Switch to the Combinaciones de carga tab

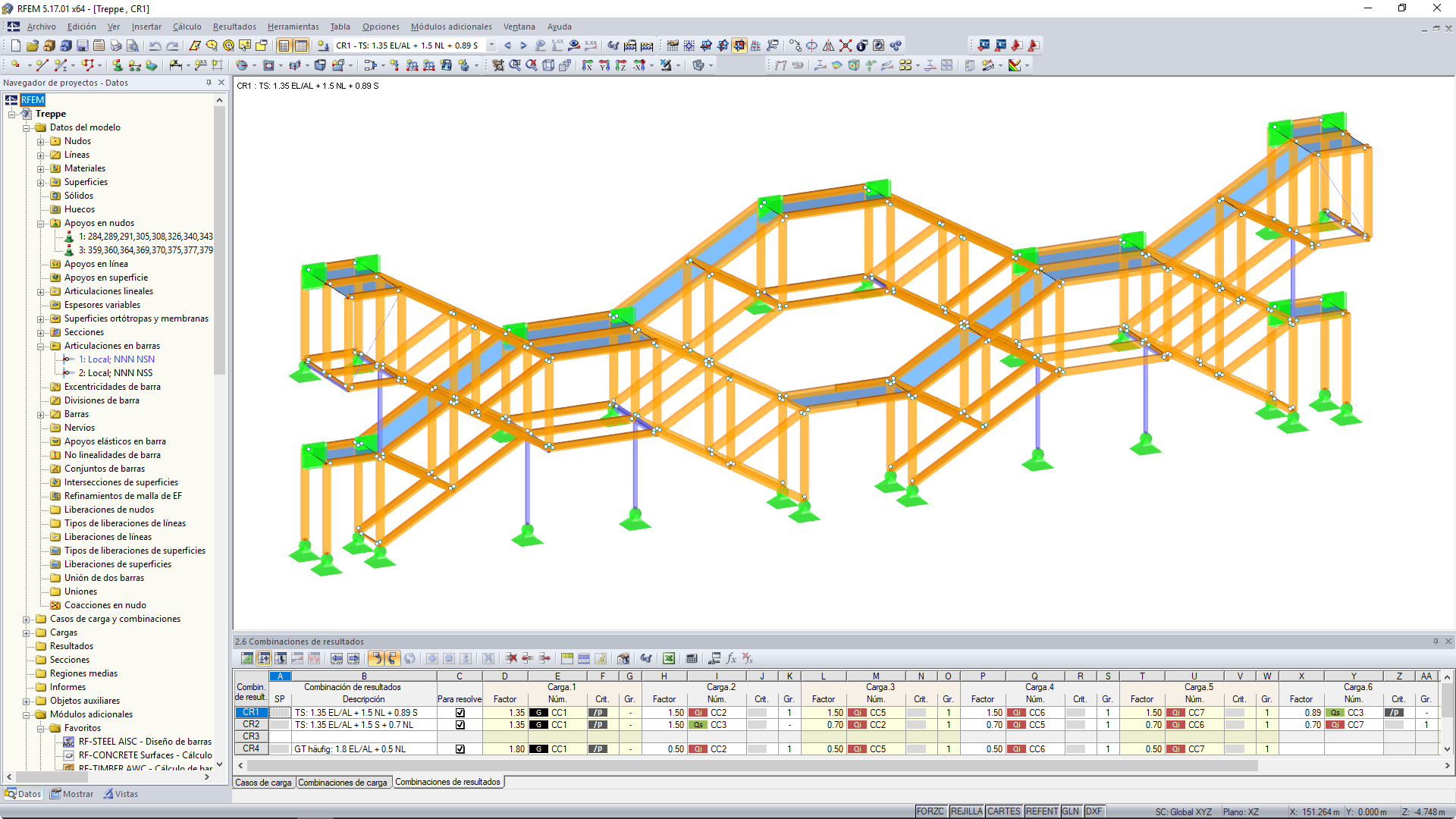click(x=344, y=782)
